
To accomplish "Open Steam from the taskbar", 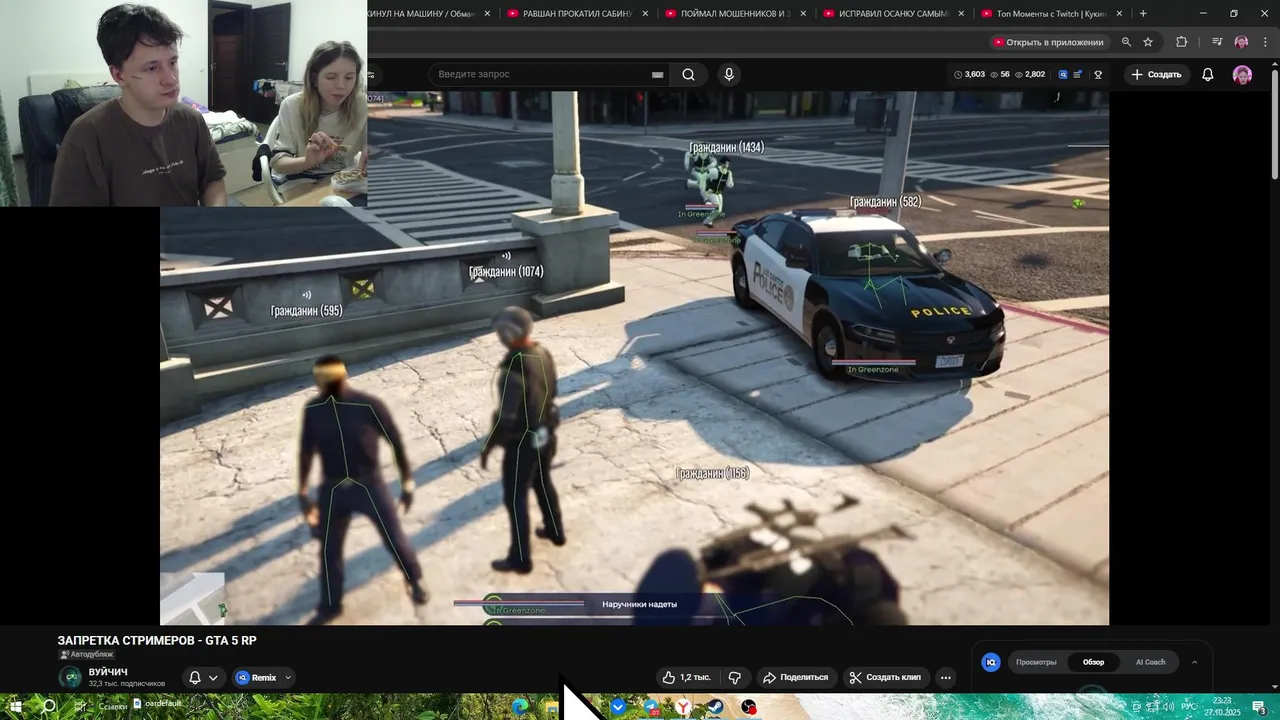I will 715,707.
